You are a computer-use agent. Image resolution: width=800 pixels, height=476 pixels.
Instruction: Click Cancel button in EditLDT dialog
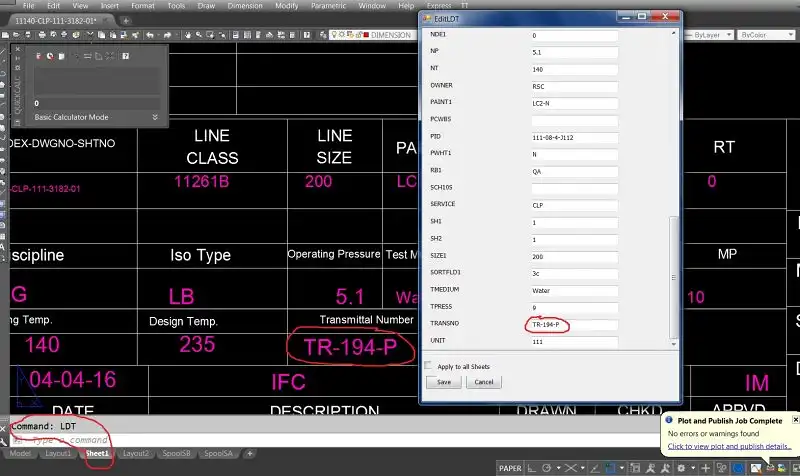pos(484,382)
